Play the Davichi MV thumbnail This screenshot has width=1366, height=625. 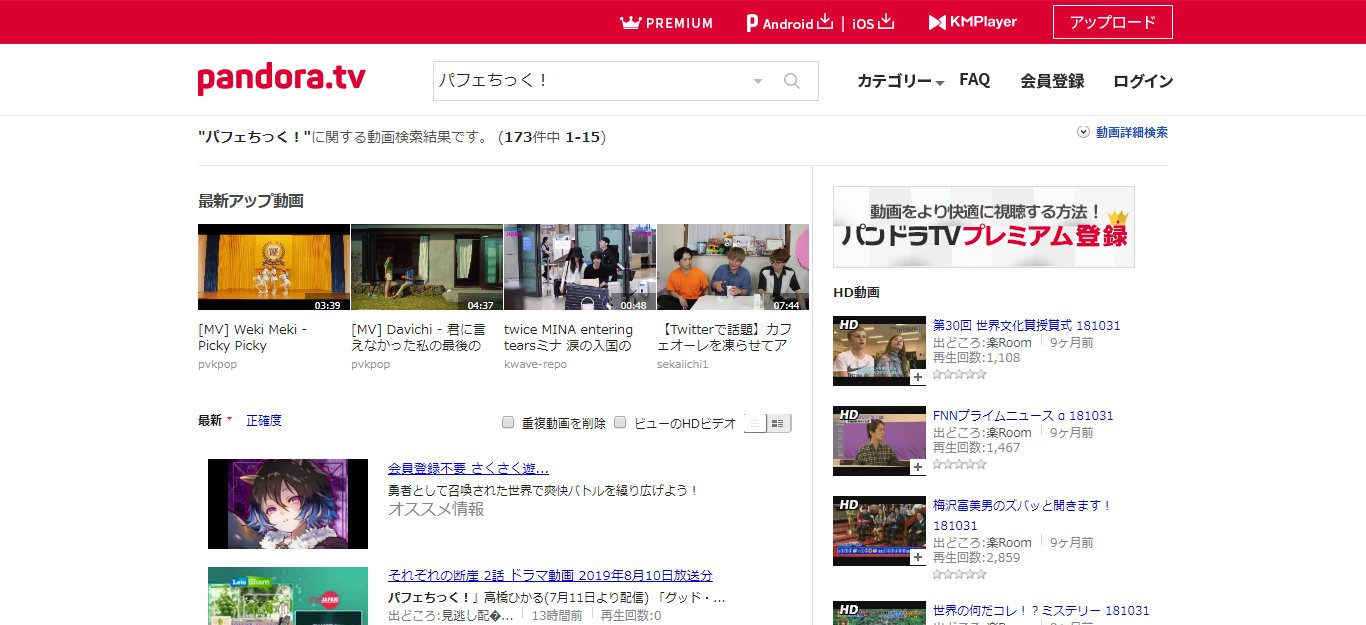[x=427, y=267]
